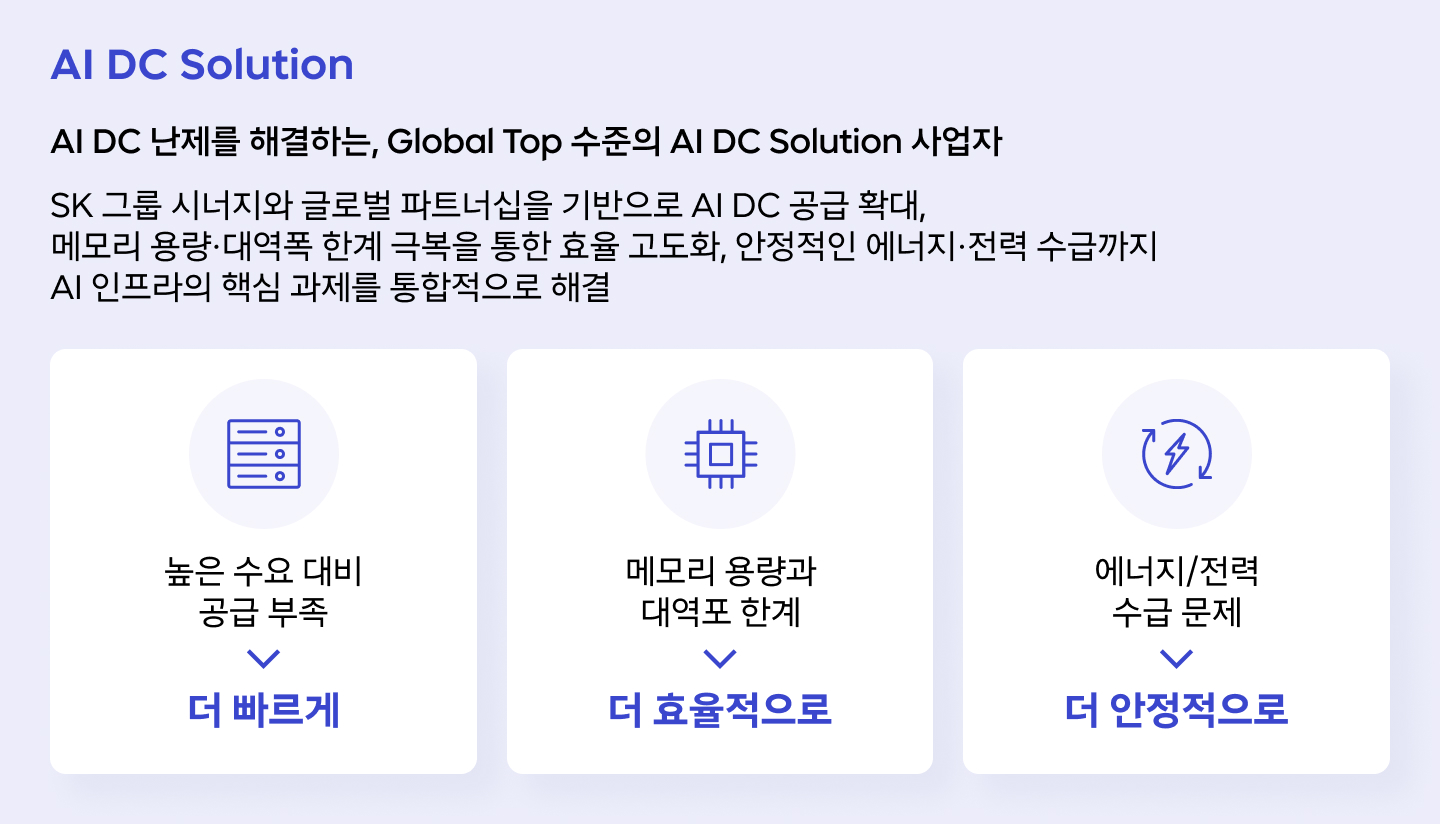
Task: Click the AI DC Solution title
Action: coord(202,65)
